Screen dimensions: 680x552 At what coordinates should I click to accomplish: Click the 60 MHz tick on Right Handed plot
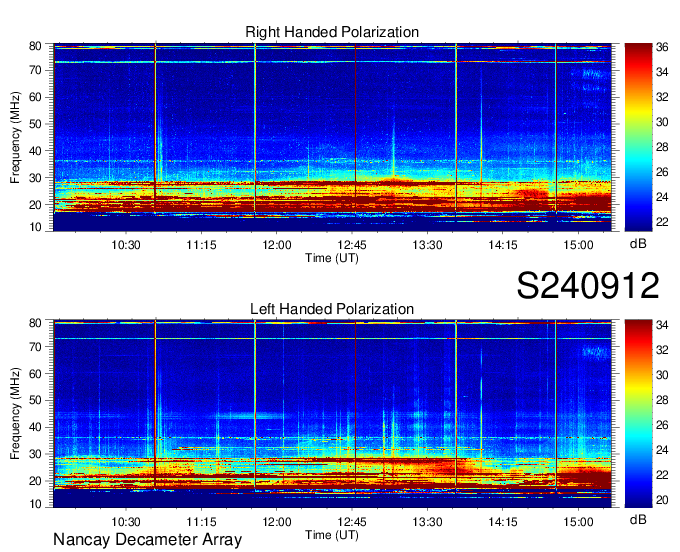[35, 97]
